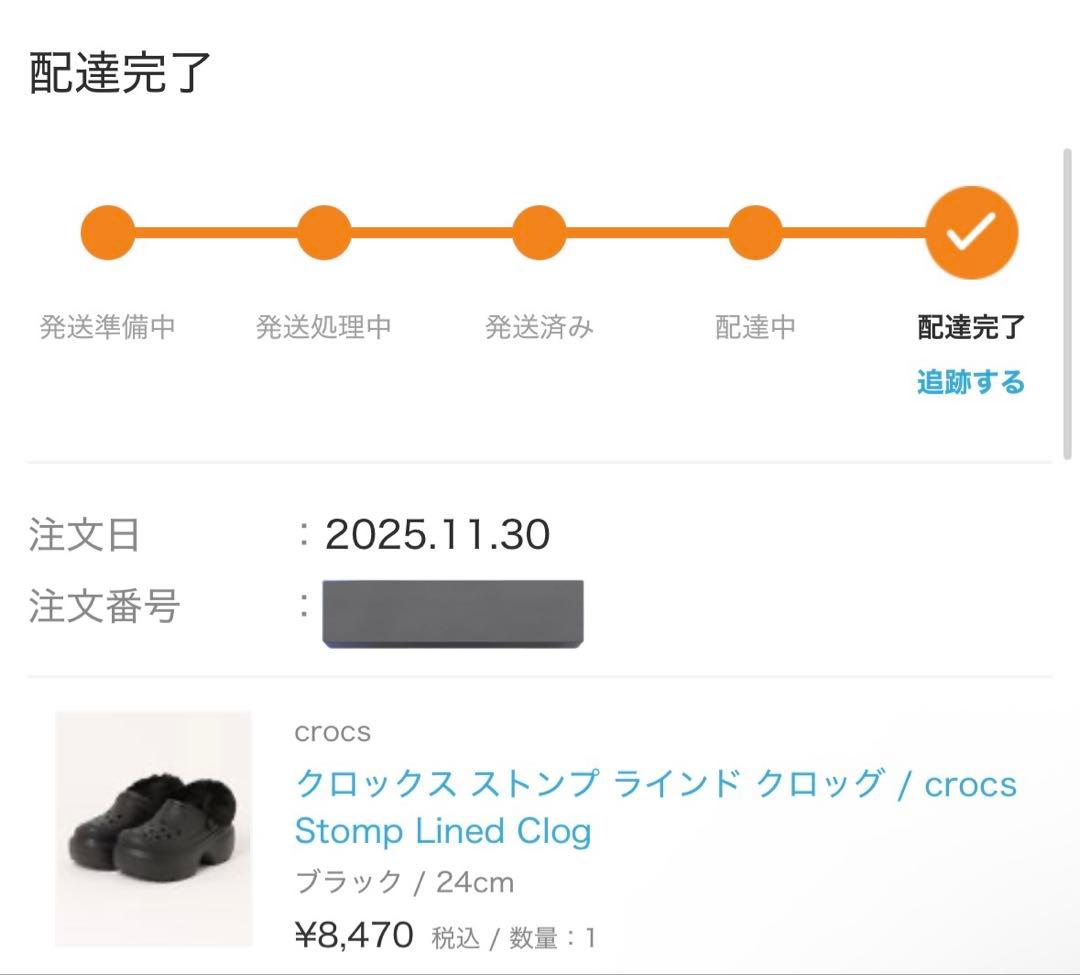
Task: Click the shipment progress bar line
Action: tap(430, 231)
